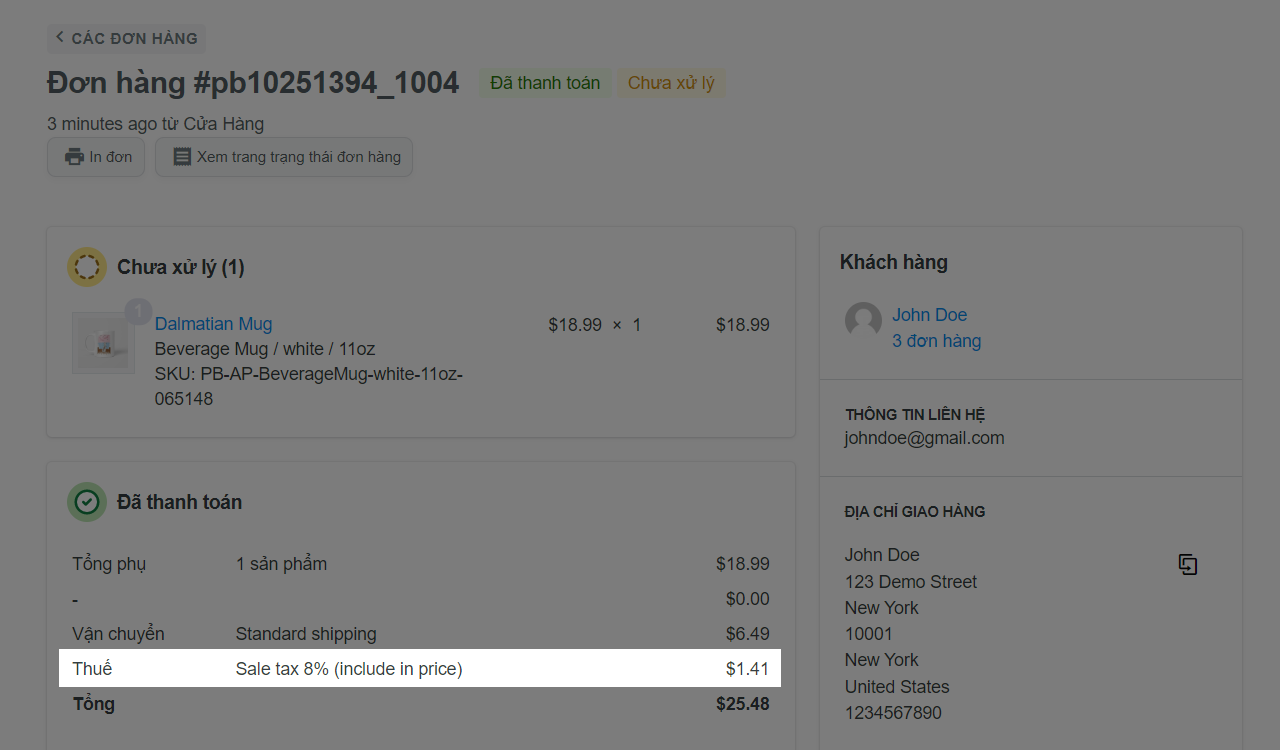
Task: Go back to Các đơn hàng list
Action: [126, 38]
